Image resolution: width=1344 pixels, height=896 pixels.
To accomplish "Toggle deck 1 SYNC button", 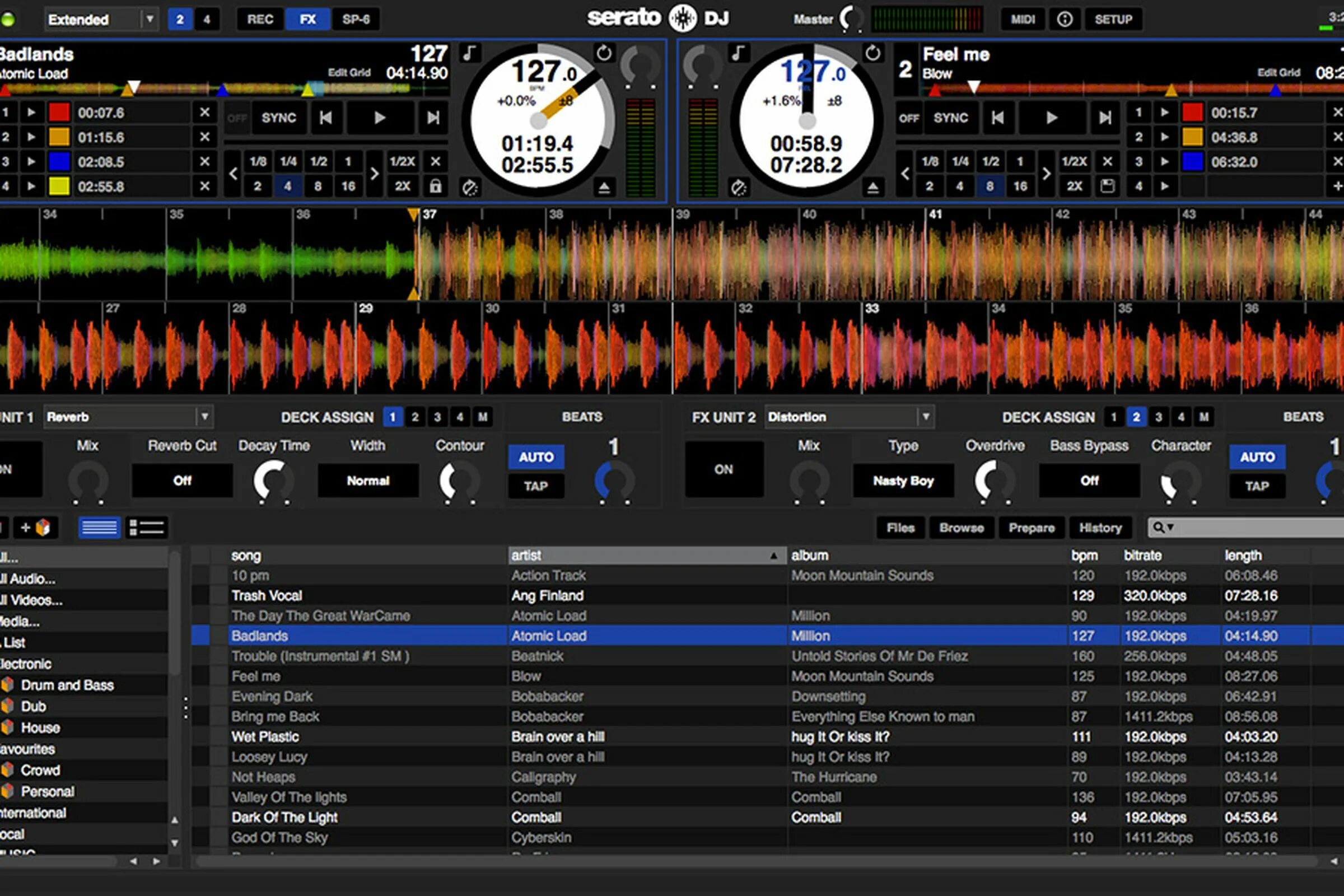I will pyautogui.click(x=279, y=118).
